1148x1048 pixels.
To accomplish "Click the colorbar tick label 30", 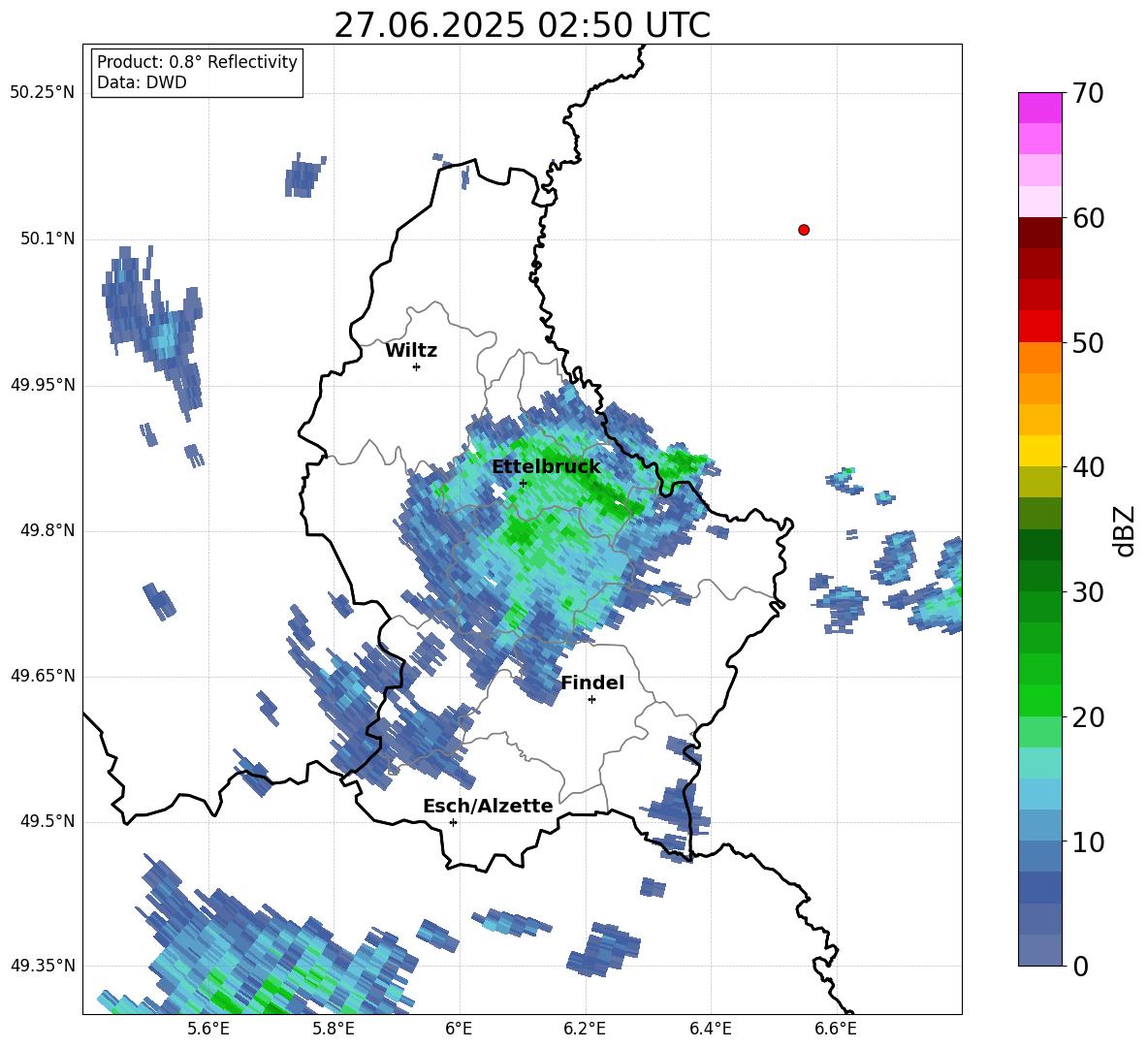I will 1088,592.
